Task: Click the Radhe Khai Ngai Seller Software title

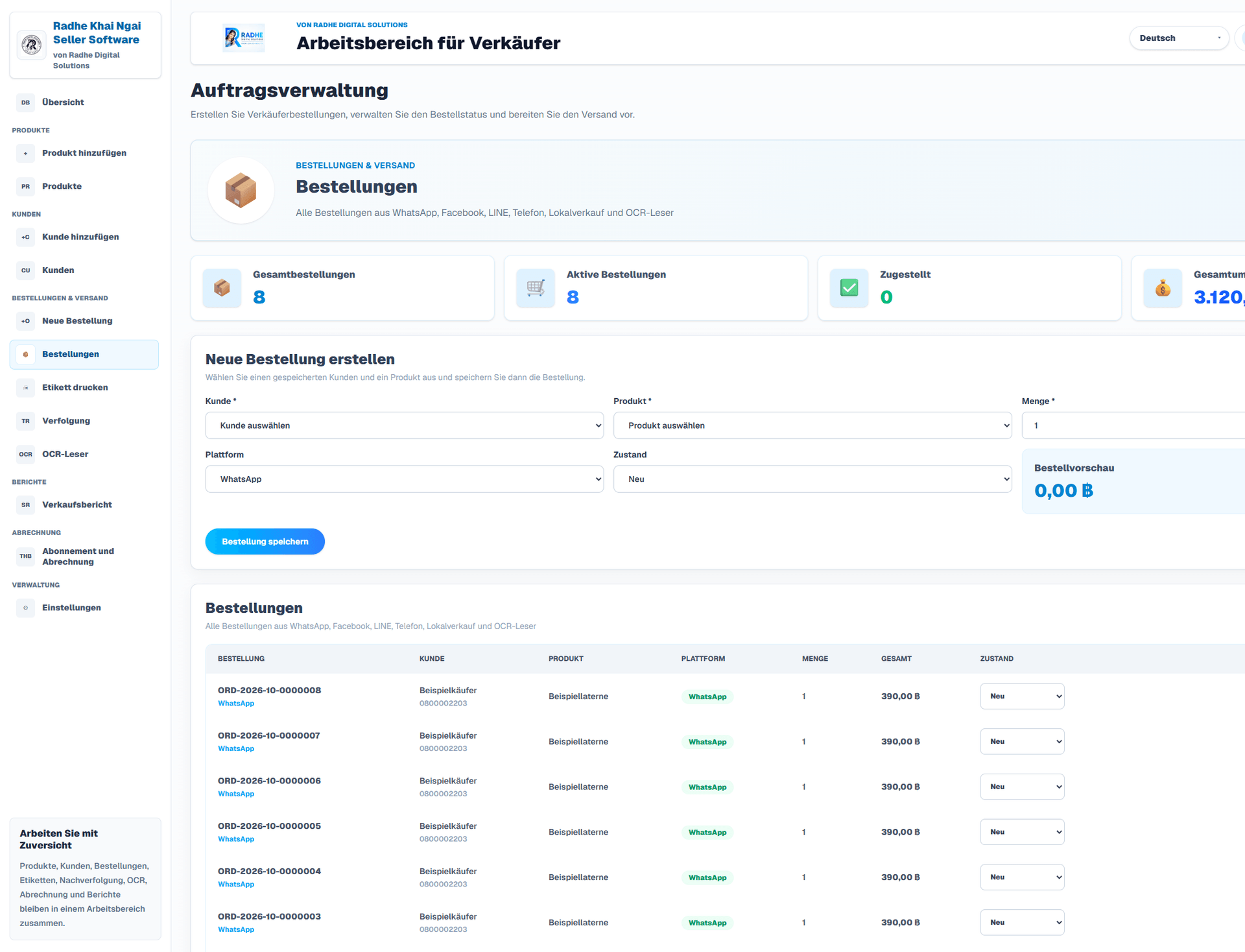Action: (x=97, y=33)
